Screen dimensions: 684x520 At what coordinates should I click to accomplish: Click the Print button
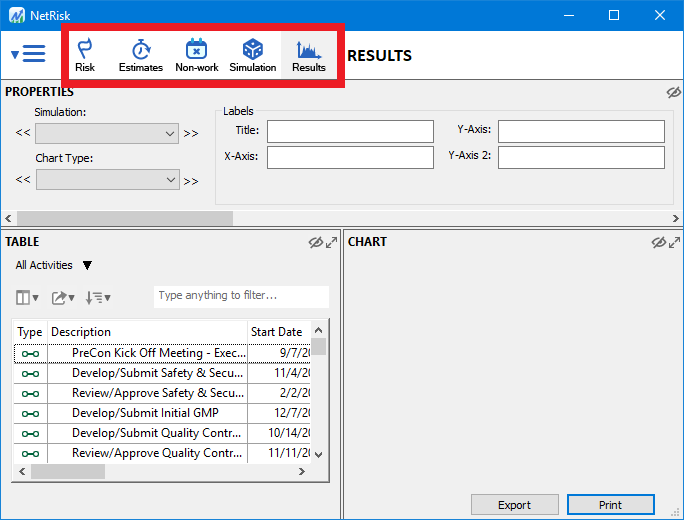(x=610, y=505)
